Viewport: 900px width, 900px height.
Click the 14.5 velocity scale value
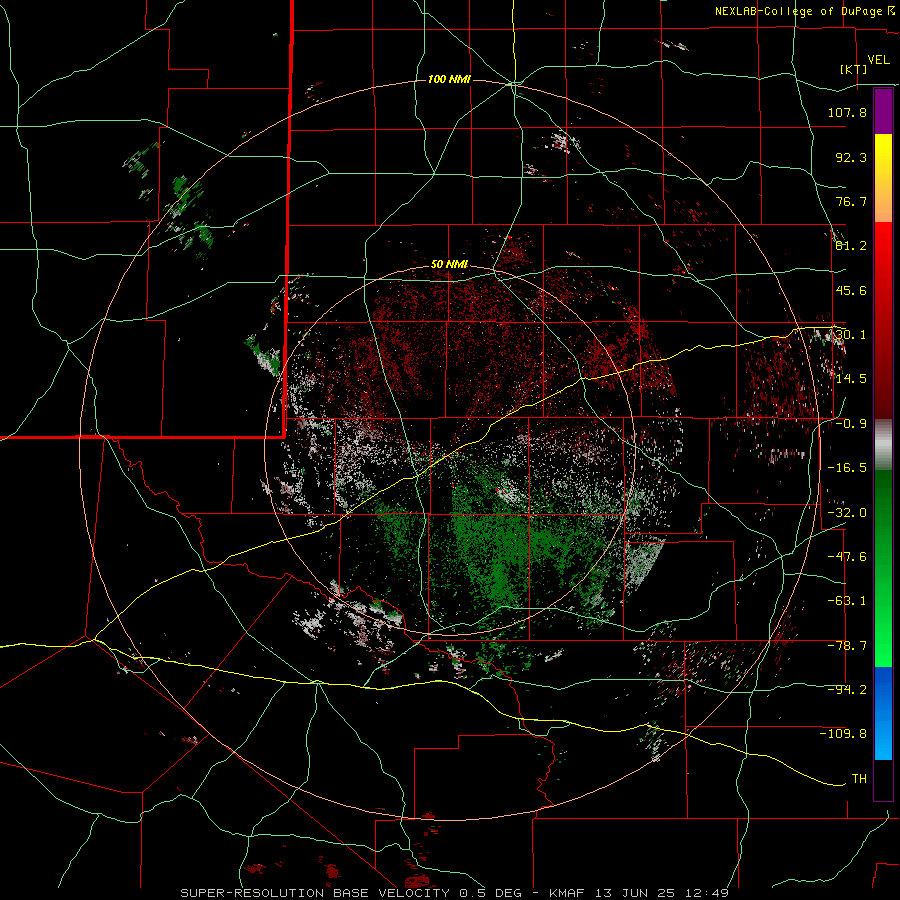click(851, 379)
